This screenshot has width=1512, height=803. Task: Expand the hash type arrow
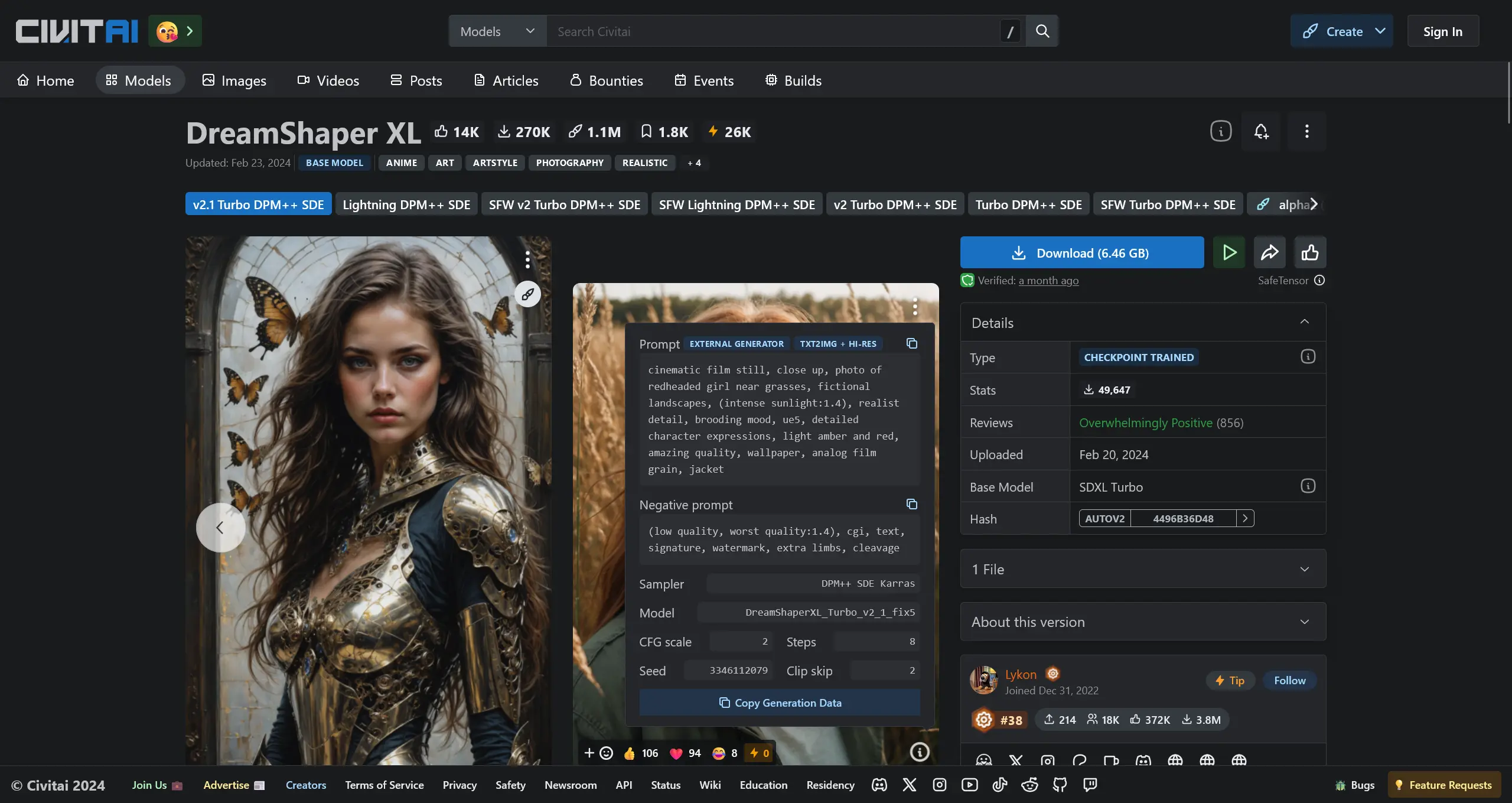point(1245,519)
